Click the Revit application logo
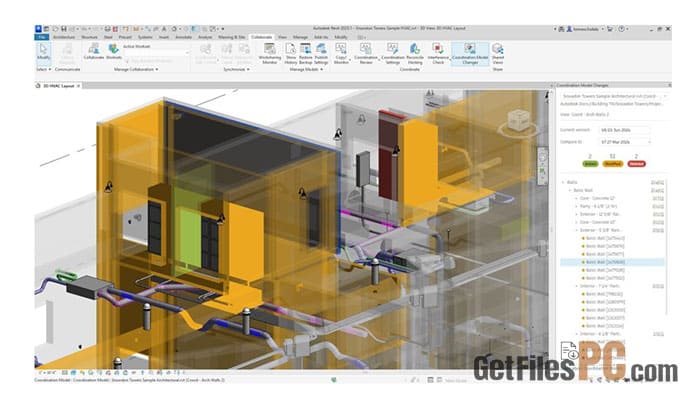This screenshot has height=410, width=700. tap(38, 29)
